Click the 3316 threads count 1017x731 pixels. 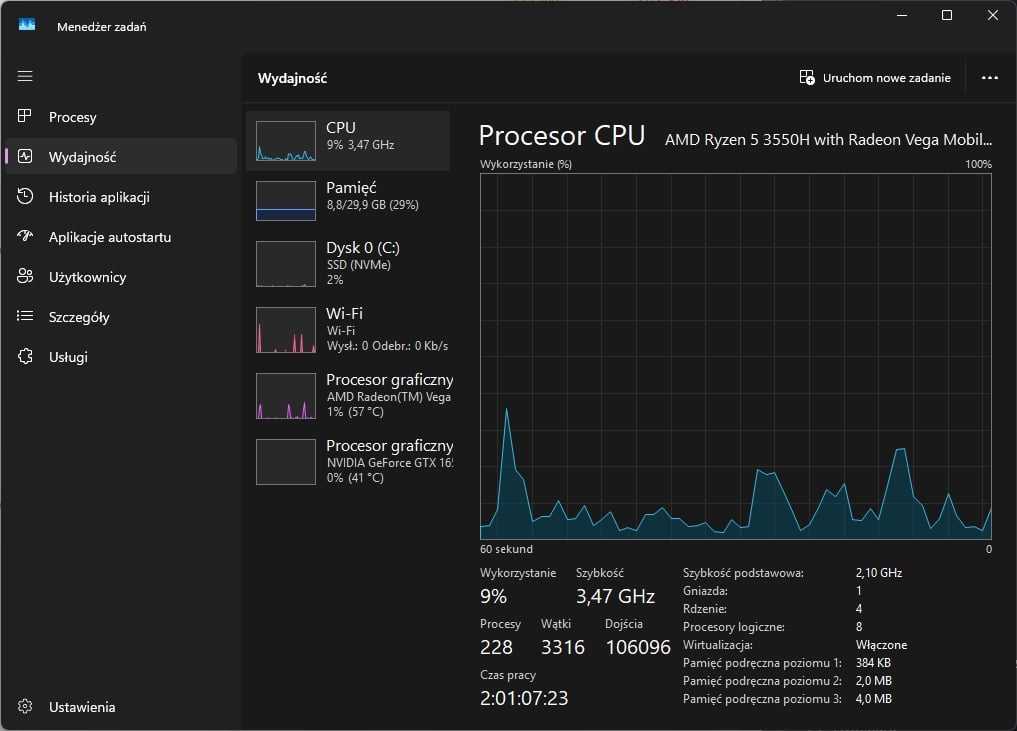pos(563,647)
